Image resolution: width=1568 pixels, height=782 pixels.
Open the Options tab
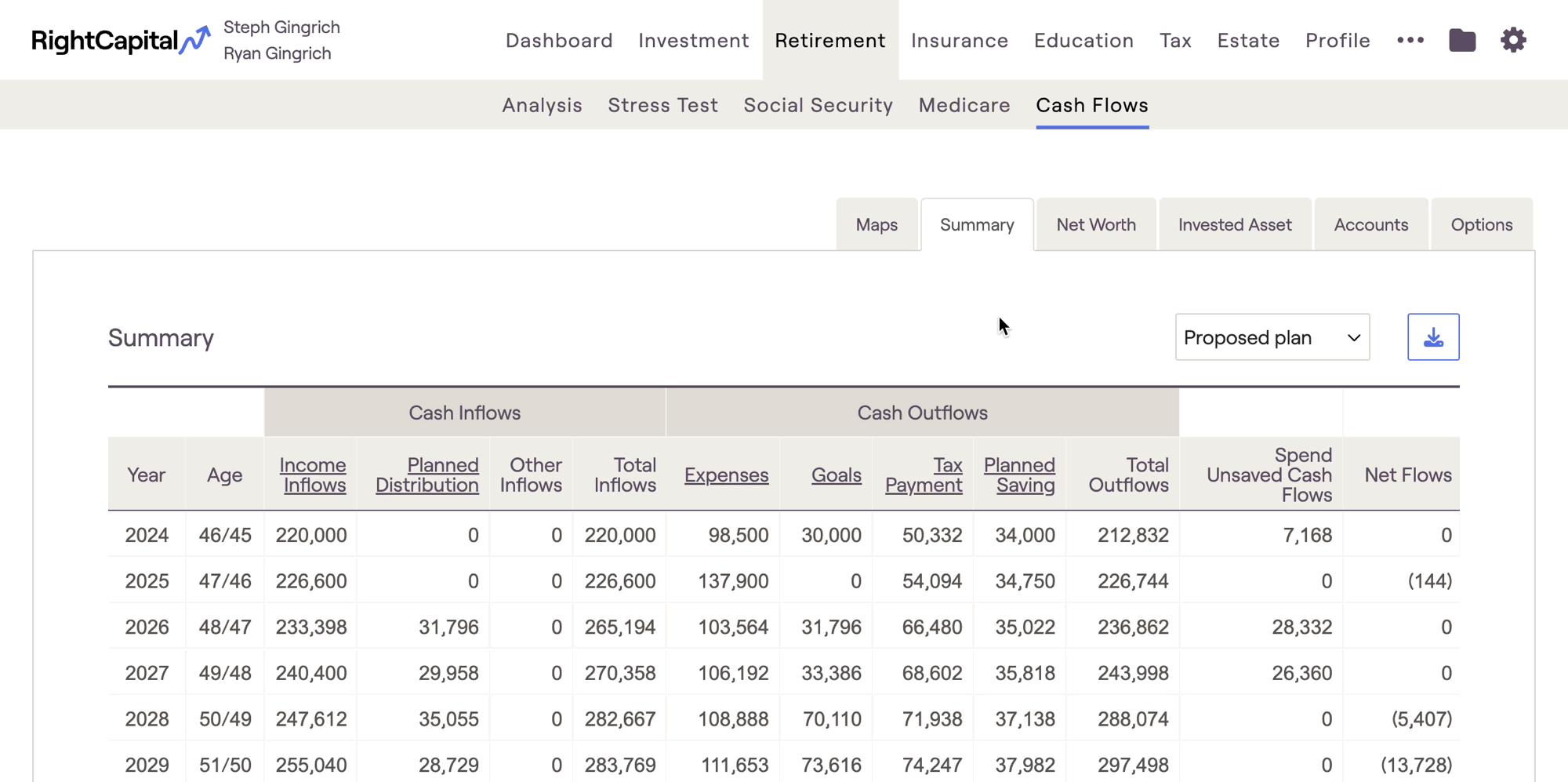pos(1481,225)
